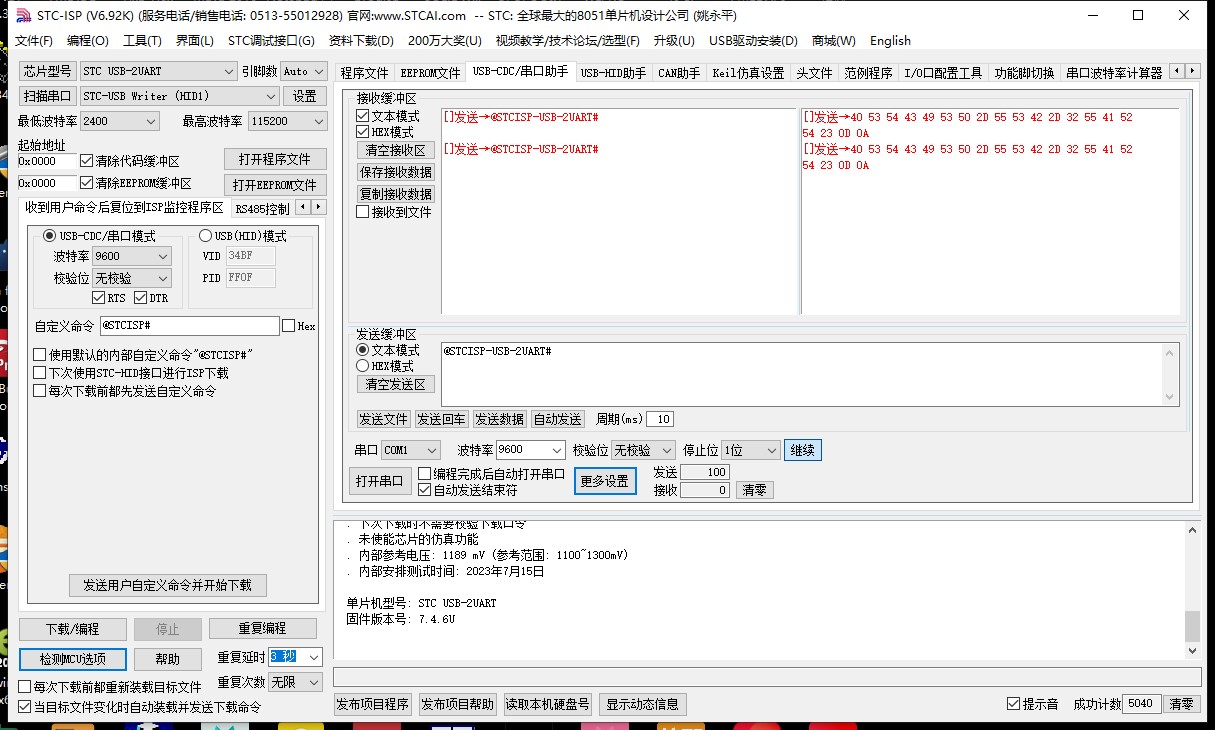Expand the chip model STC USB-2UART dropdown
1215x730 pixels.
228,72
